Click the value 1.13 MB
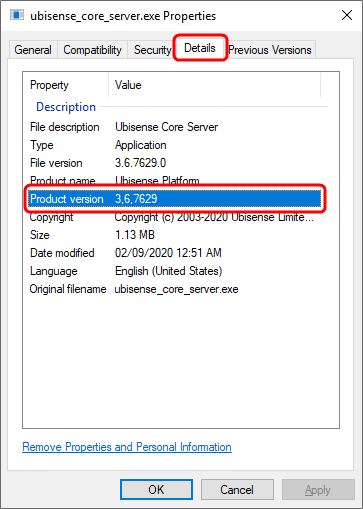Screen dimensions: 363x509 135,235
